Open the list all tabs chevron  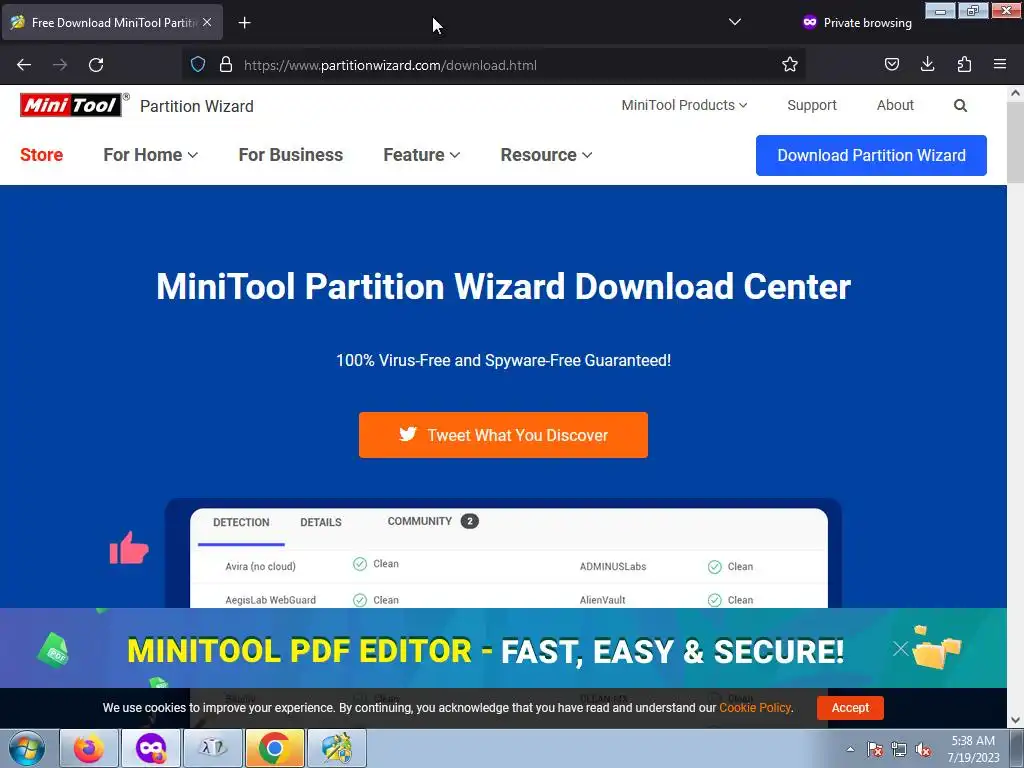click(x=735, y=22)
